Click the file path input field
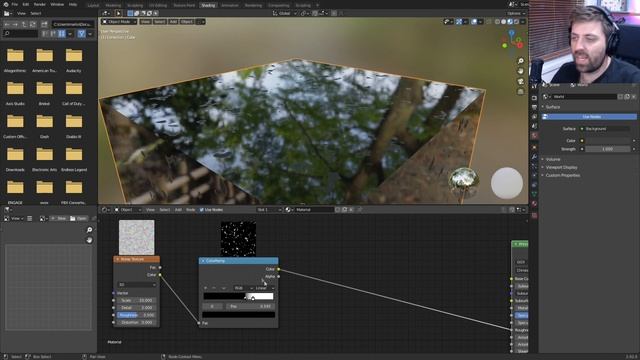Screen dimensions: 640x360 click(x=73, y=24)
